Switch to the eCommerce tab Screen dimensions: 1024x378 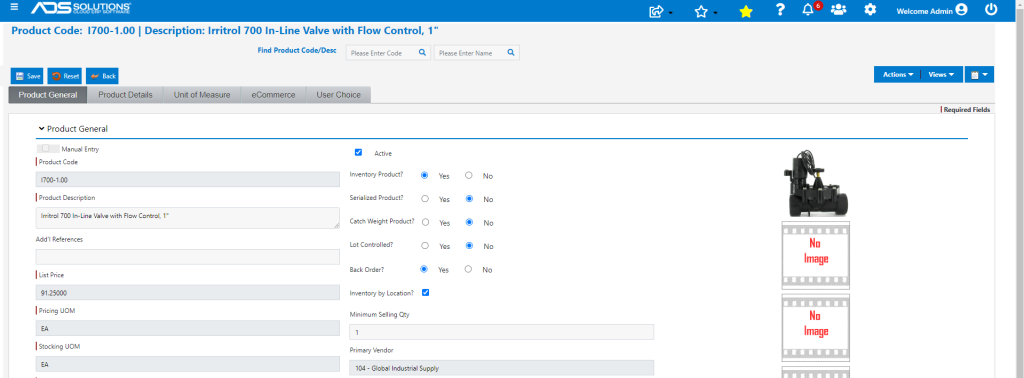point(273,95)
